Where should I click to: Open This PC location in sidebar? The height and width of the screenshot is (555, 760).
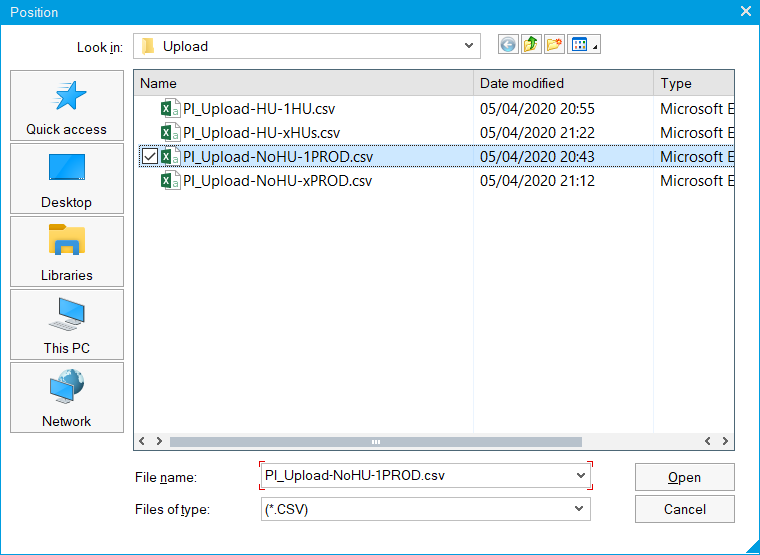click(x=67, y=325)
